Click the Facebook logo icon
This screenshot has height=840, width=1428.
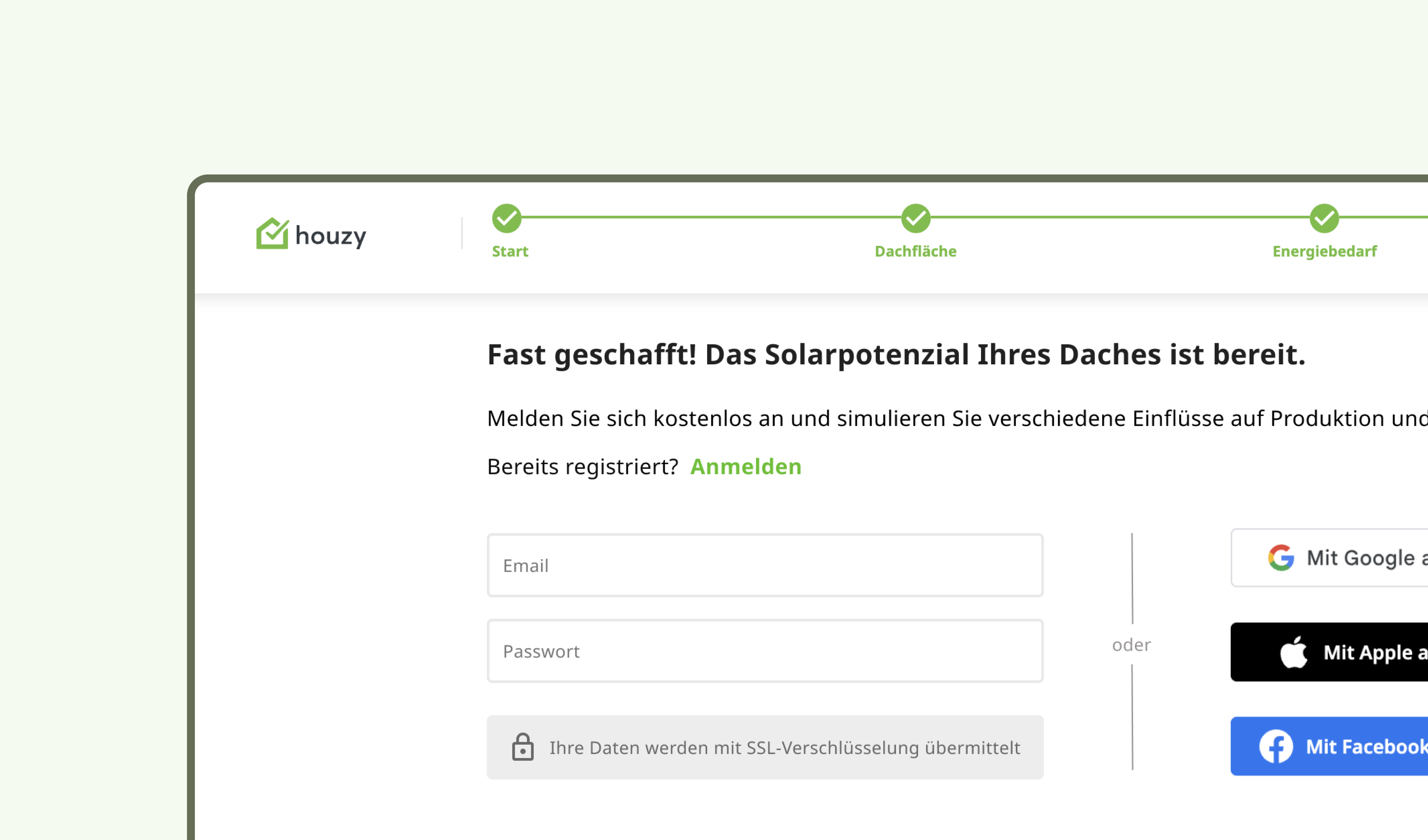pyautogui.click(x=1276, y=746)
